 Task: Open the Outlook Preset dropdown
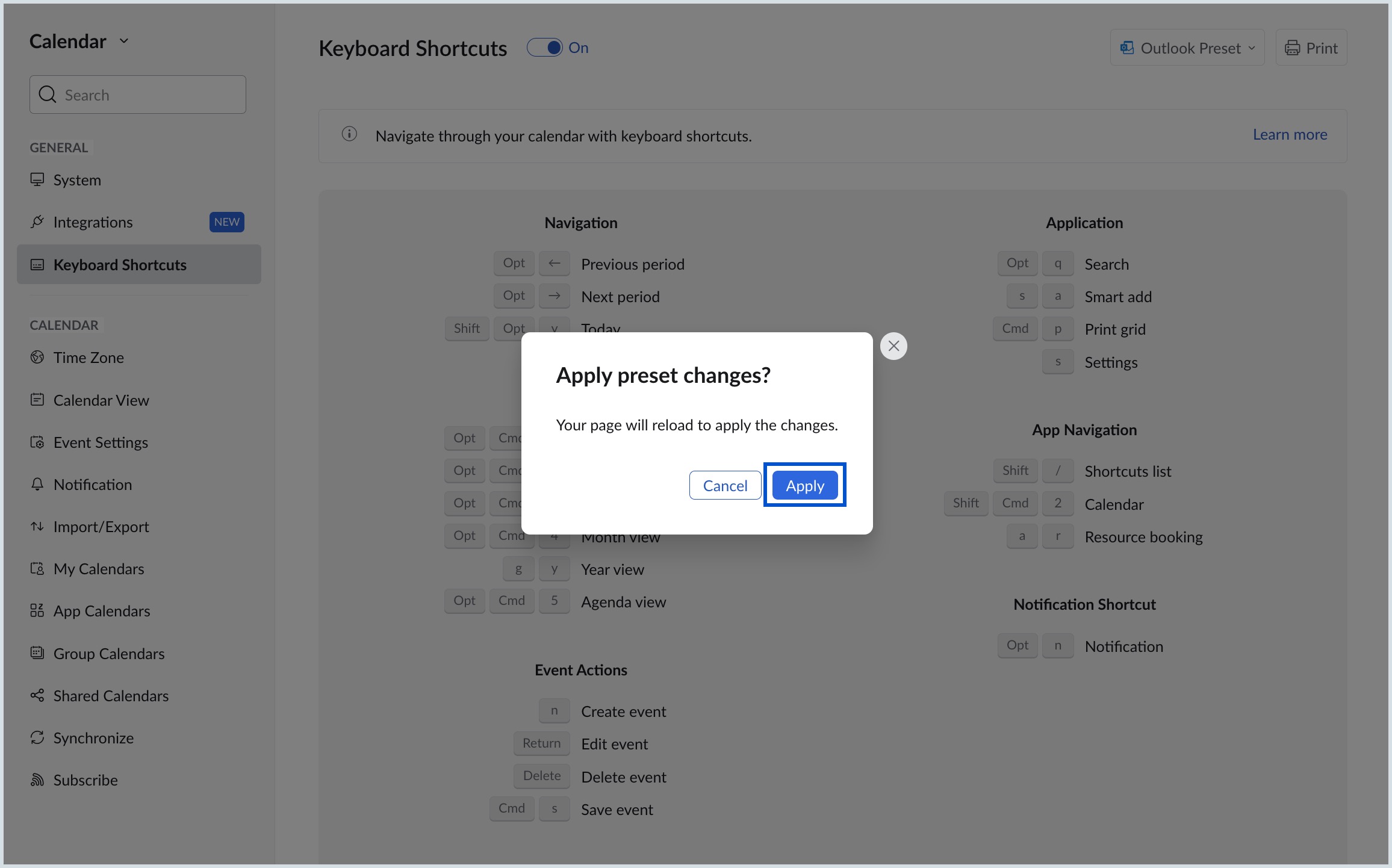1187,47
